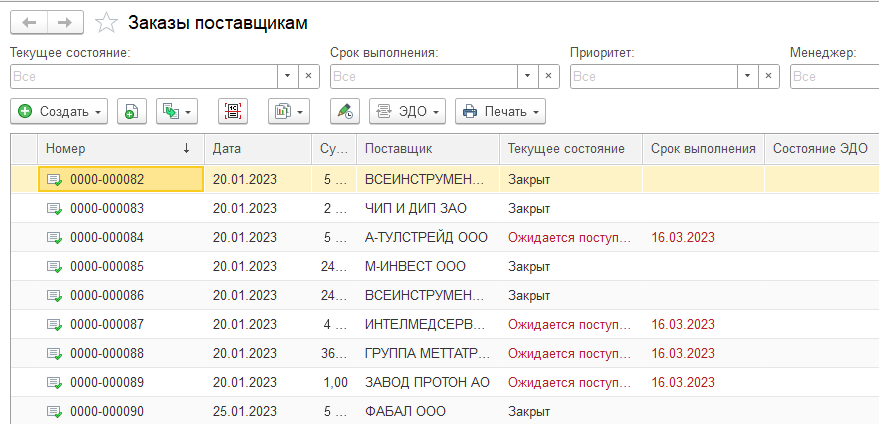879x424 pixels.
Task: Select order number 0000-000085
Action: [x=107, y=266]
